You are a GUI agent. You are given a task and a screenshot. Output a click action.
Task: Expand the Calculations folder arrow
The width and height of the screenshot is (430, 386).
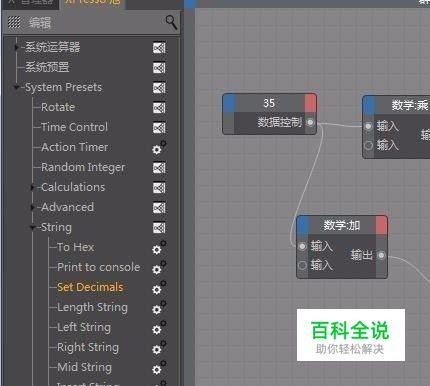32,187
